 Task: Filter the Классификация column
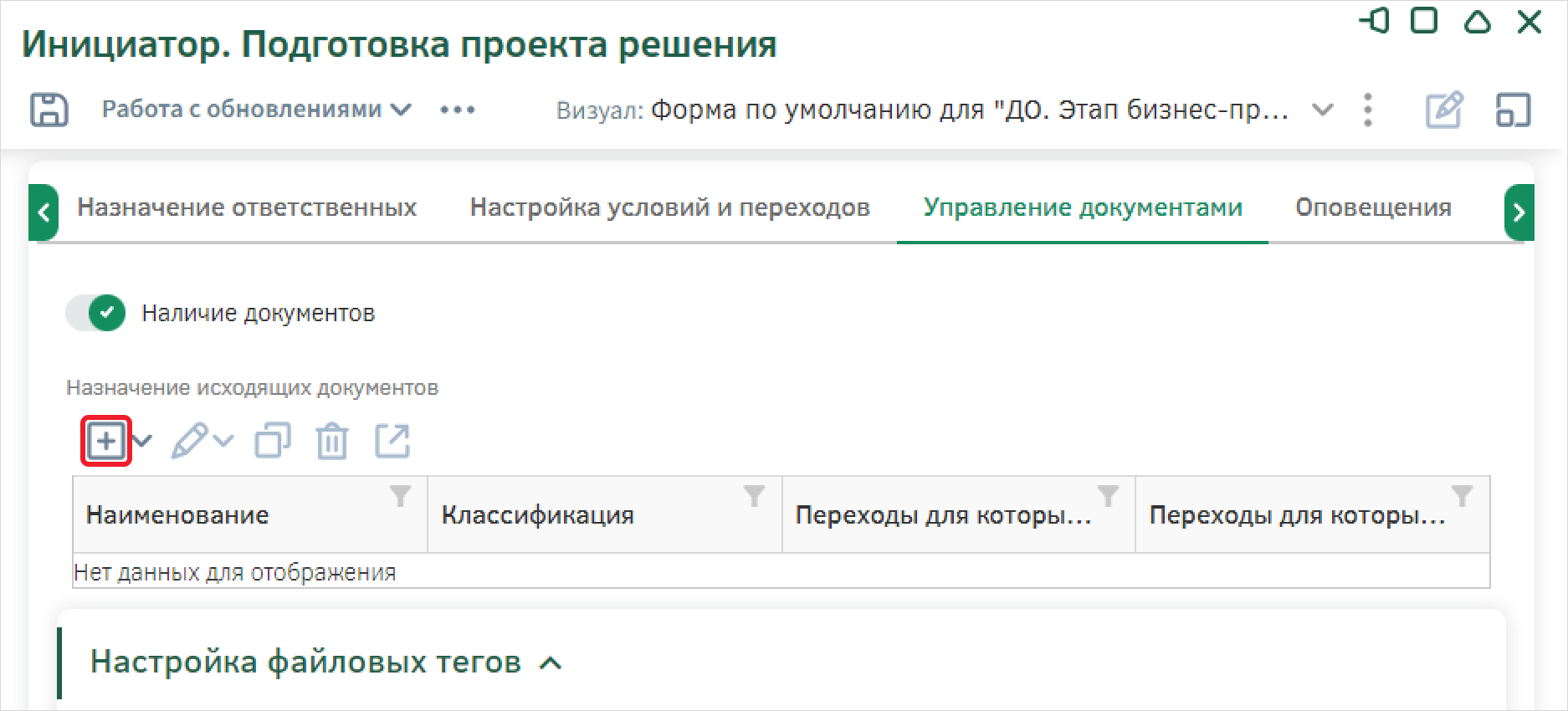(x=755, y=496)
